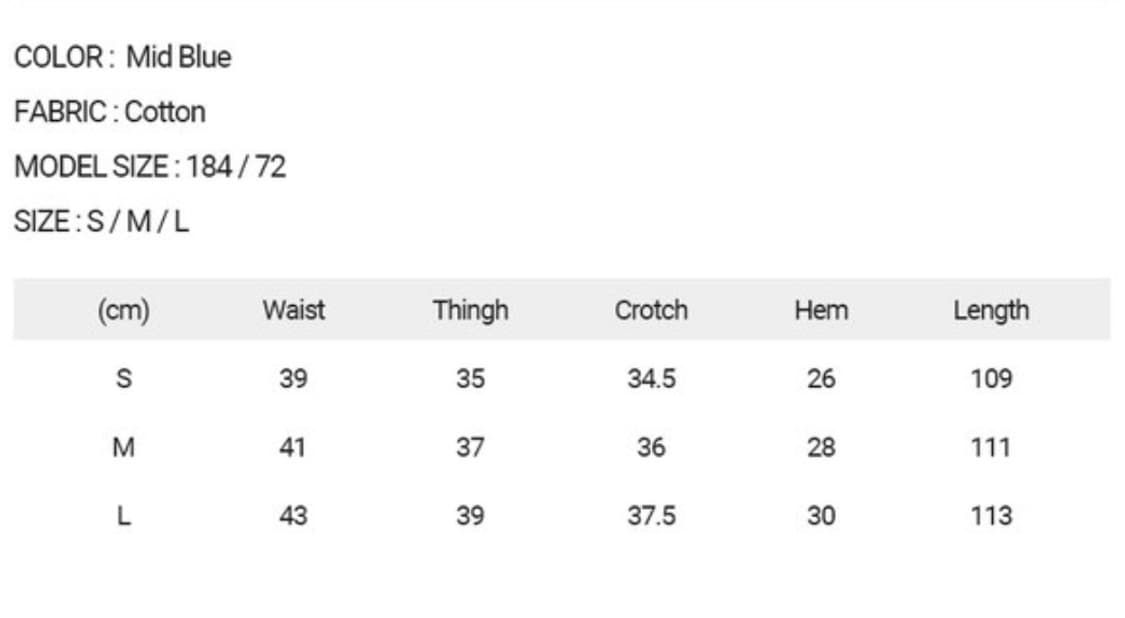The image size is (1125, 618).
Task: Click the SIZE: S / M / L line
Action: pos(101,221)
